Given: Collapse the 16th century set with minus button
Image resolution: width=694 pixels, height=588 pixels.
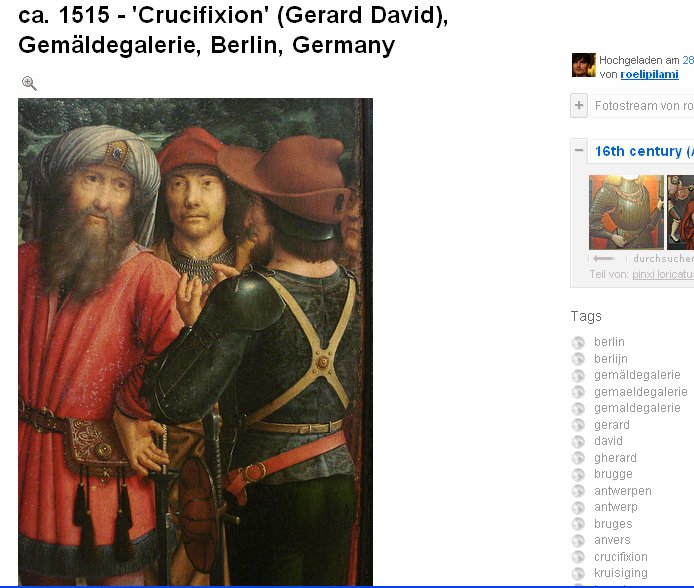Looking at the screenshot, I should [579, 150].
